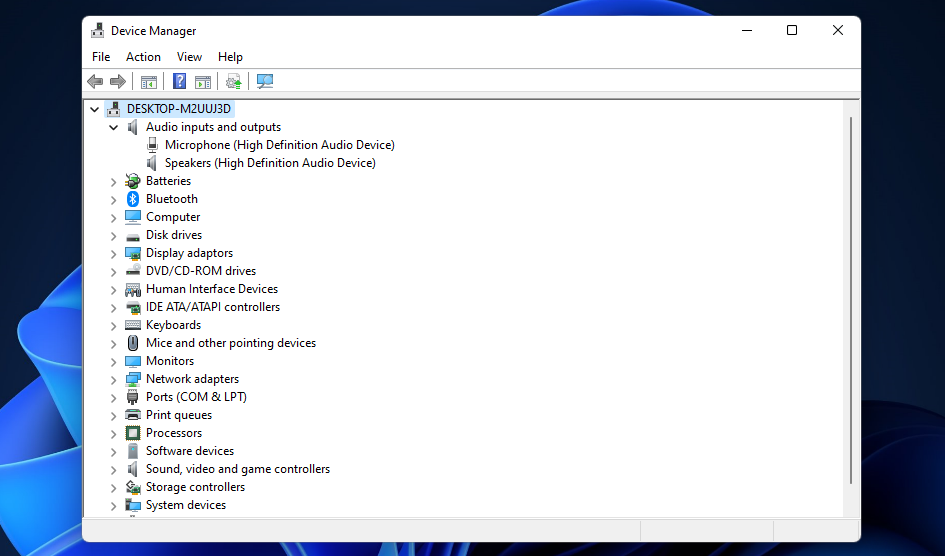
Task: Click the Forward arrow toolbar icon
Action: [118, 82]
